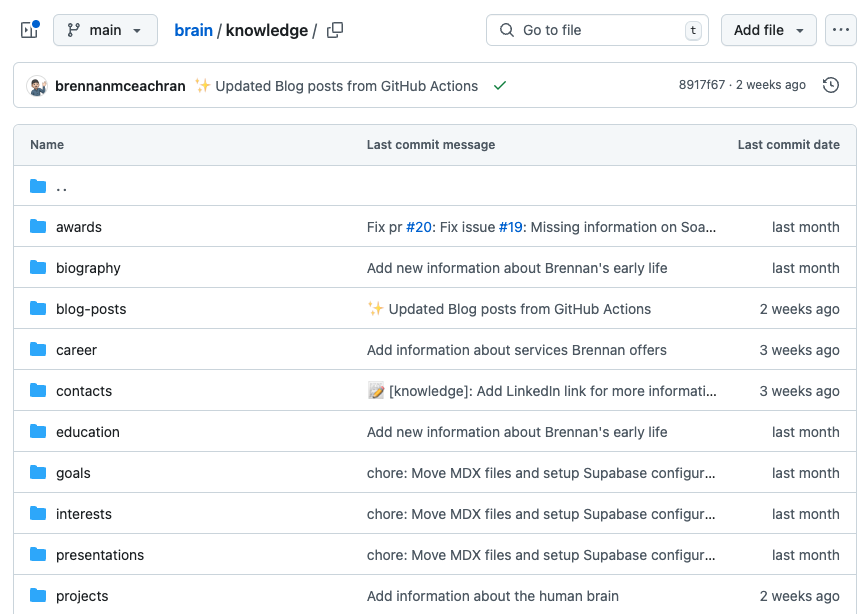The image size is (868, 614).
Task: Open the brain repository breadcrumb link
Action: coord(193,30)
